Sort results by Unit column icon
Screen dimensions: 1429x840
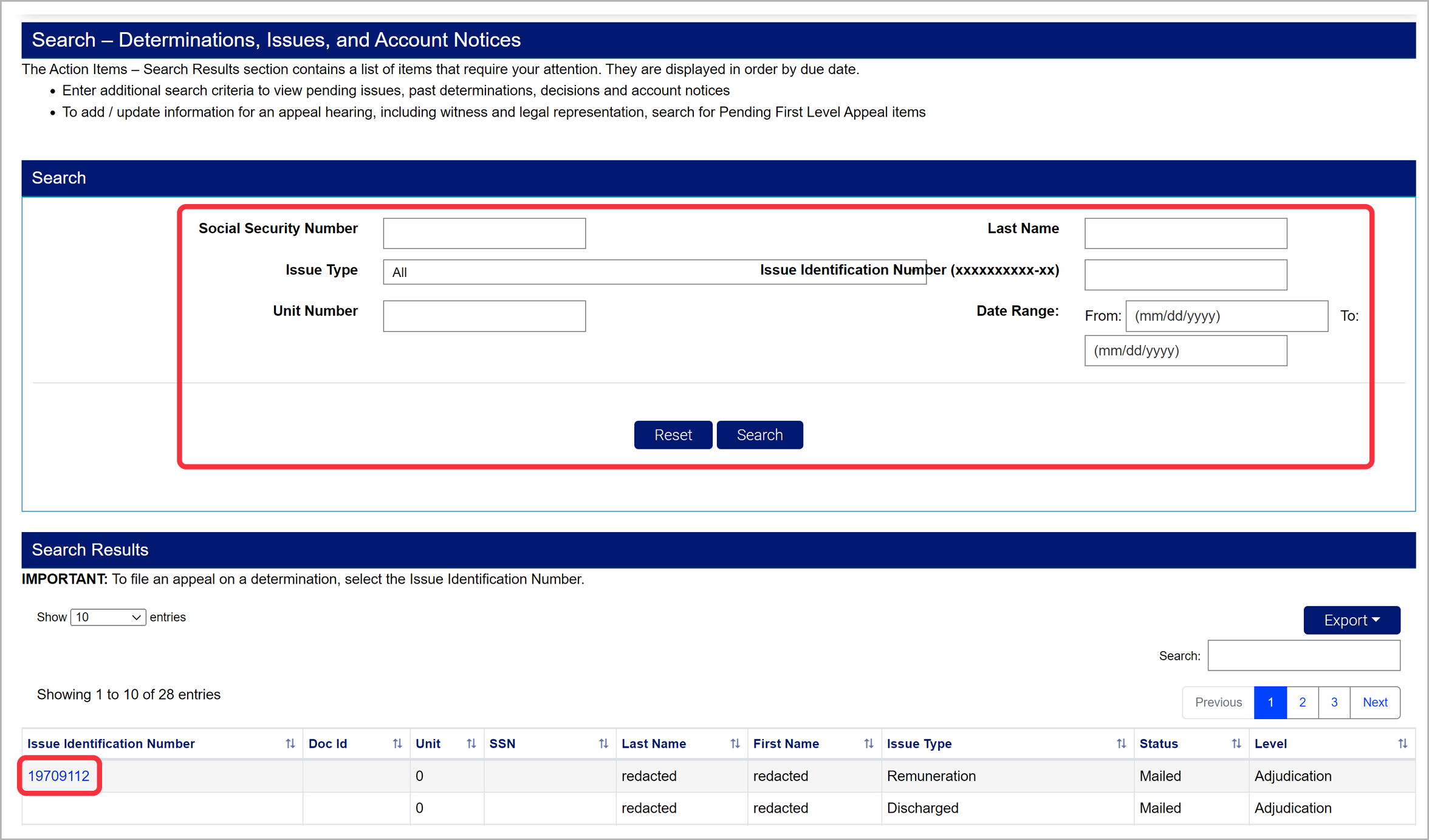pos(471,743)
